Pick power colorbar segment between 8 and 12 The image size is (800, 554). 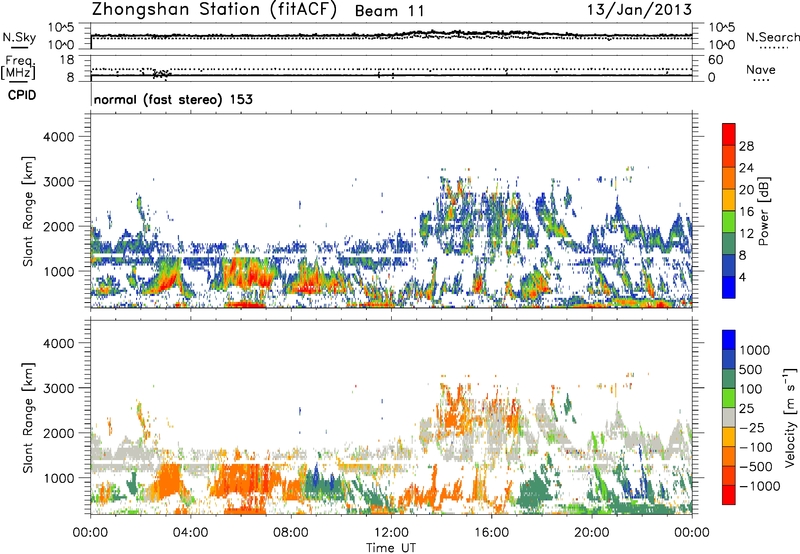[729, 243]
